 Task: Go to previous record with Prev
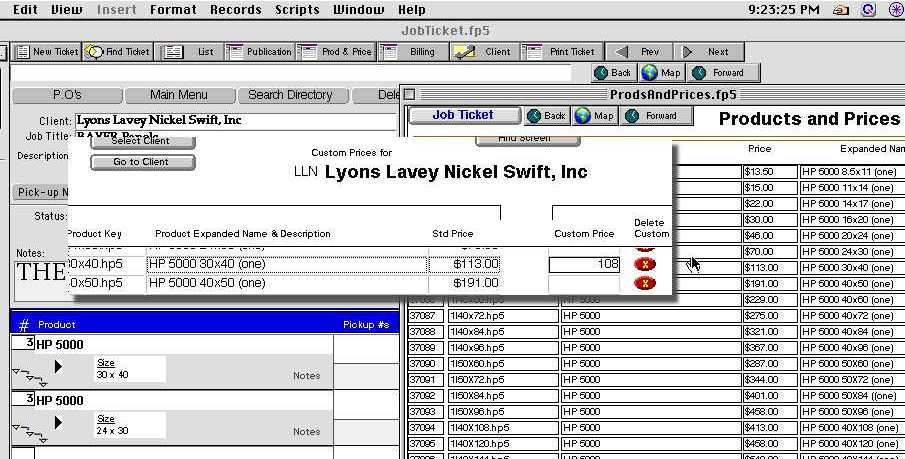(639, 51)
